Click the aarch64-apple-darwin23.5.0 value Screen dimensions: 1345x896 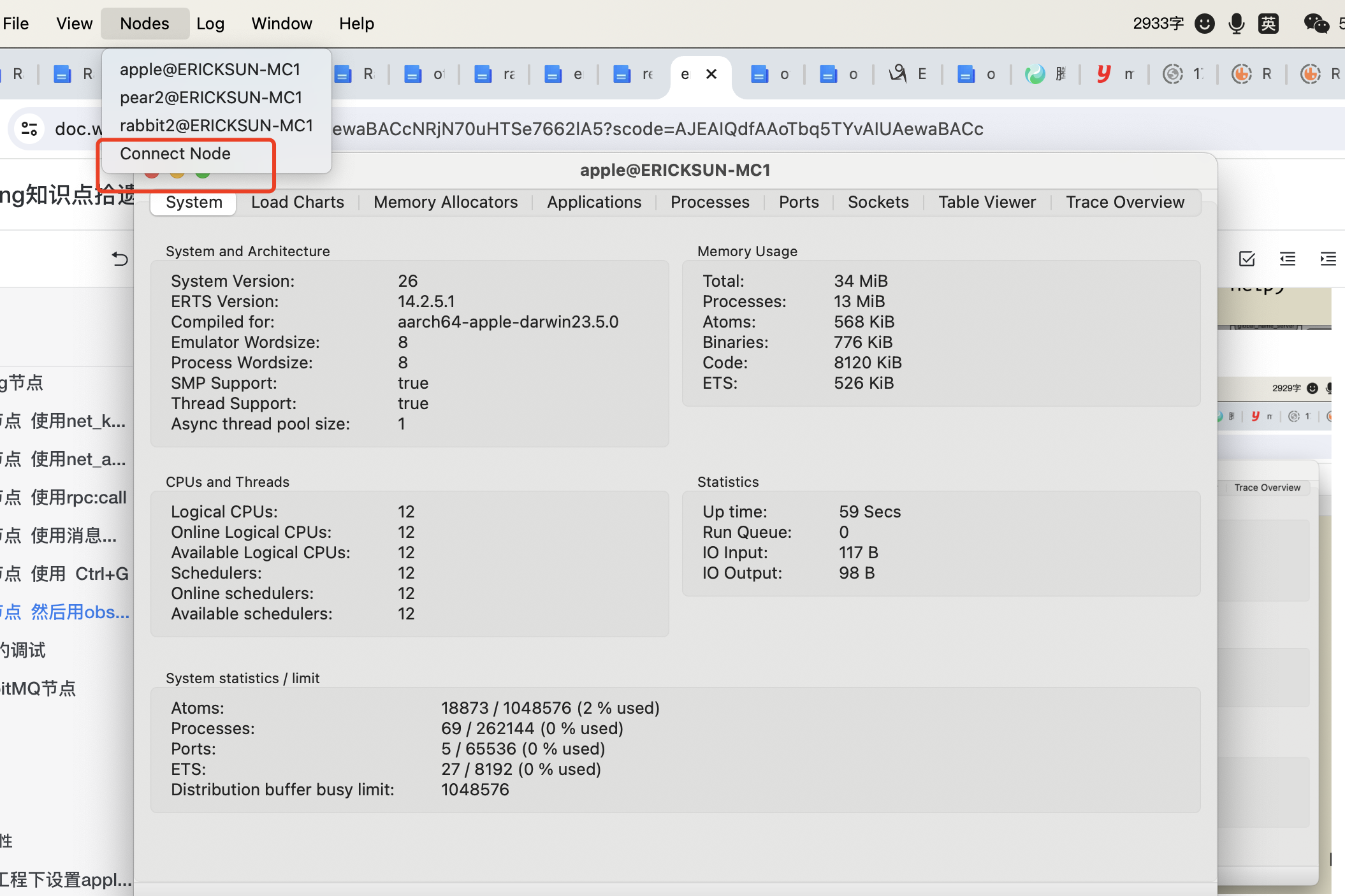508,322
